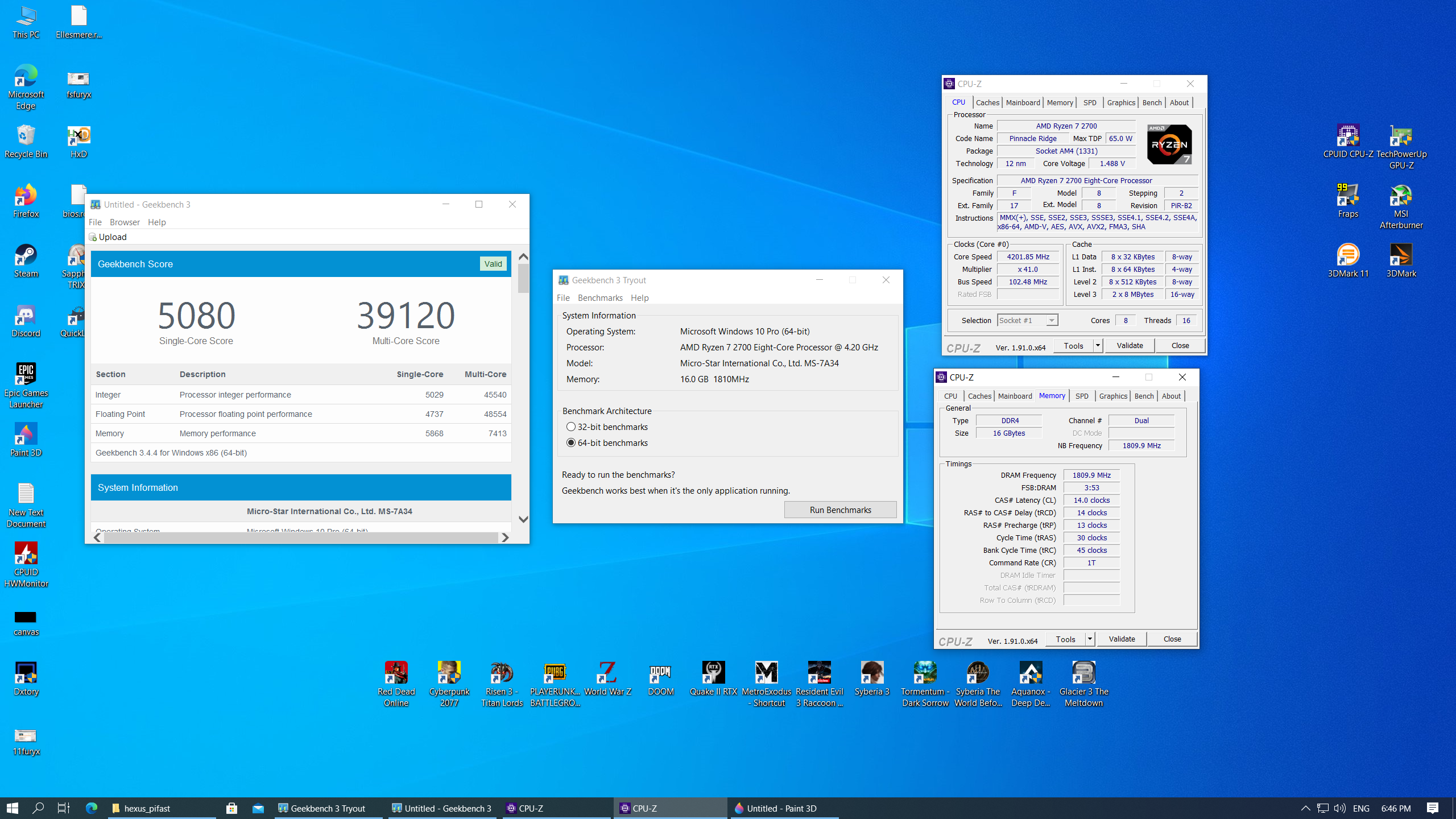
Task: Click Upload in Geekbench results window
Action: (107, 237)
